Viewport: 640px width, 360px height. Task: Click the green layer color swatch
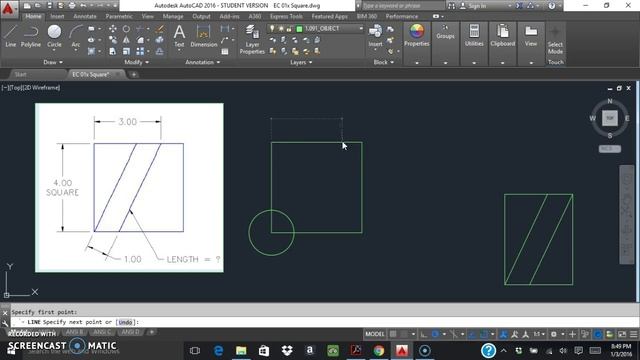pyautogui.click(x=299, y=29)
